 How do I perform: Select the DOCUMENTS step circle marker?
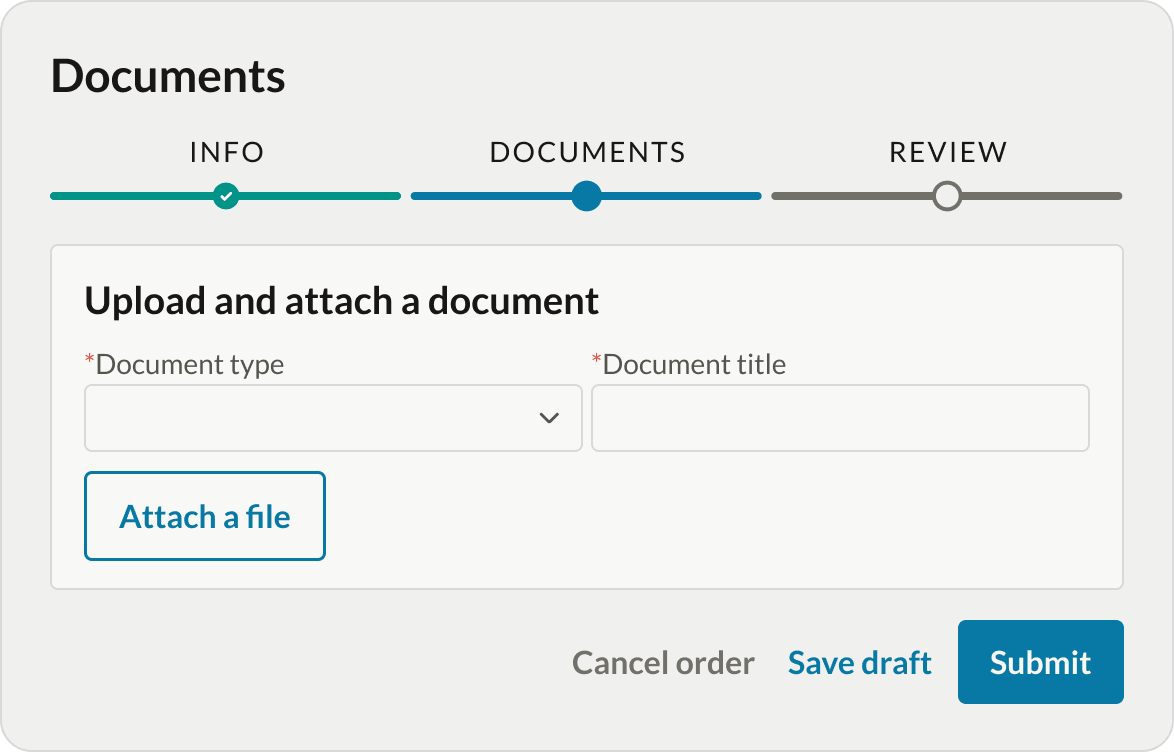coord(586,196)
